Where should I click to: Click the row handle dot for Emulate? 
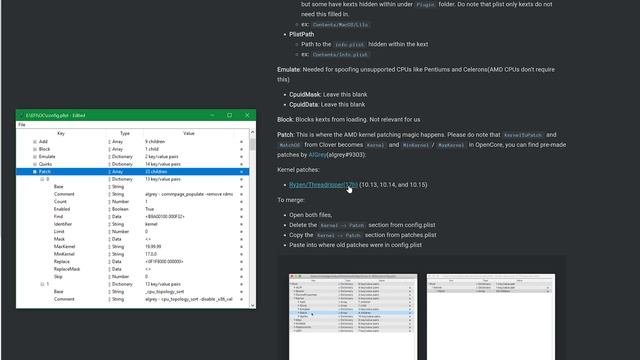coord(241,157)
